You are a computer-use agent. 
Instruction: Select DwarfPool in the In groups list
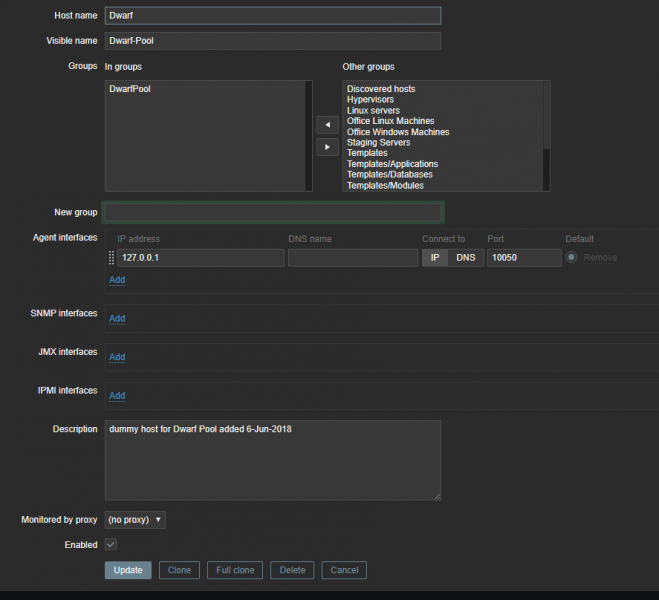[x=130, y=89]
